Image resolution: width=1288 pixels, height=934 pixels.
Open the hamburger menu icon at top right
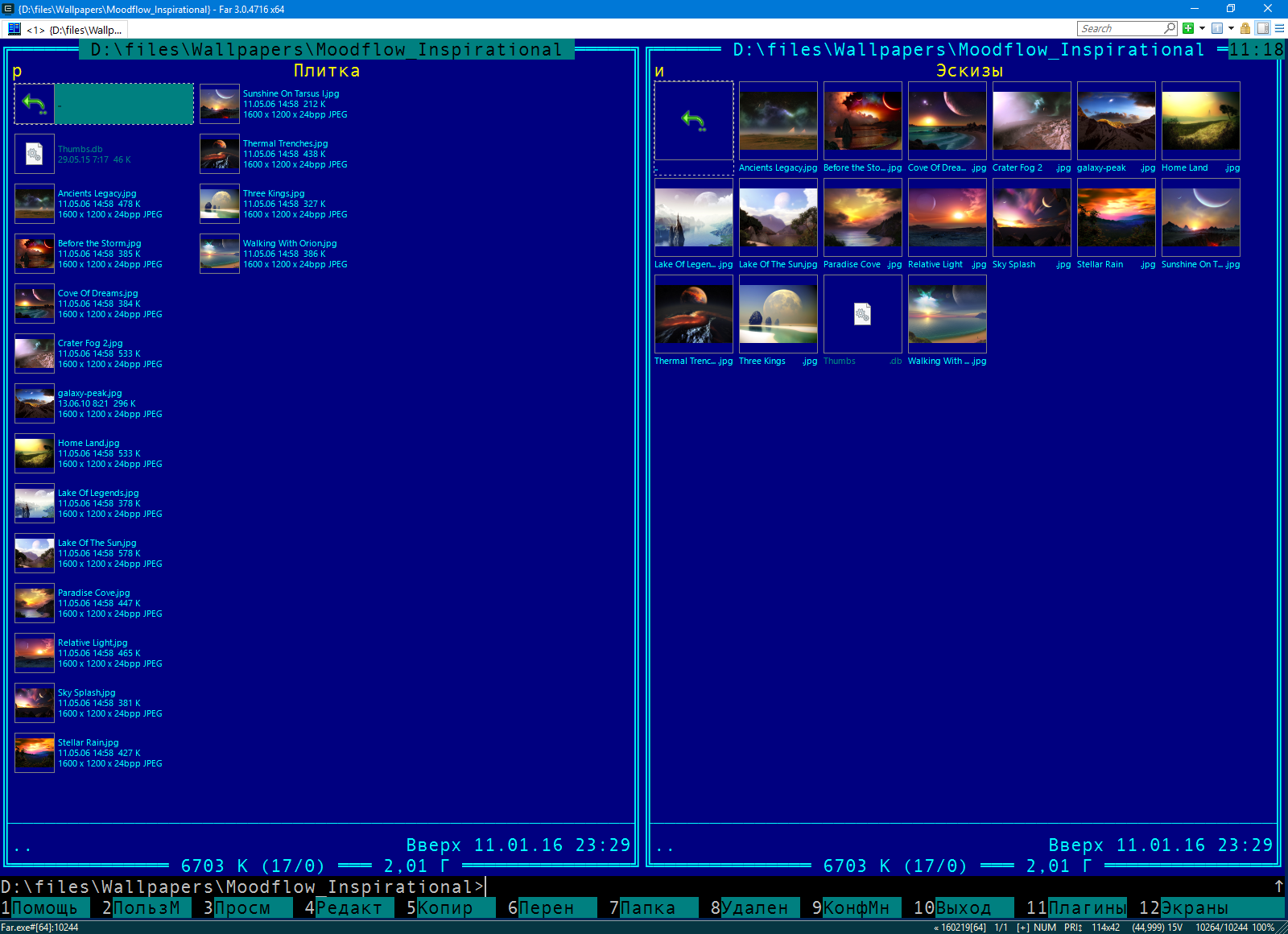(1279, 28)
